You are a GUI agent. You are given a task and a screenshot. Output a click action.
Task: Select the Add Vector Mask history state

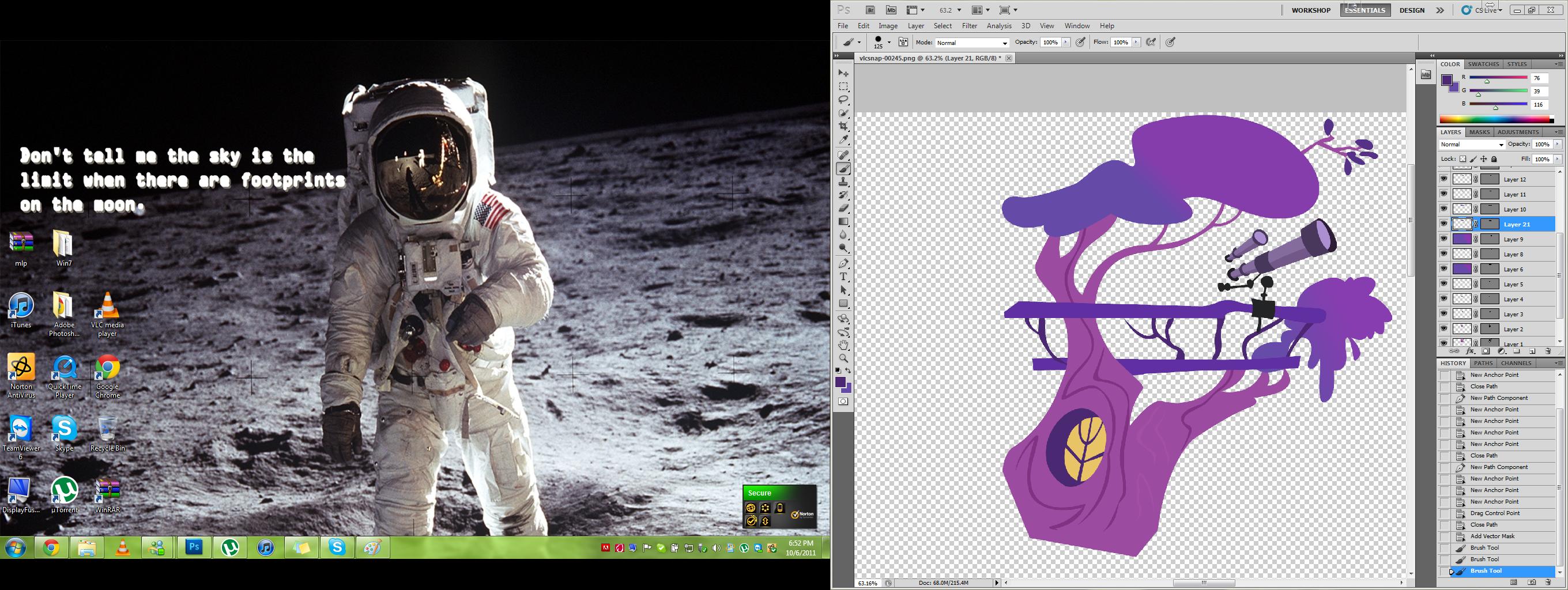tap(1498, 536)
